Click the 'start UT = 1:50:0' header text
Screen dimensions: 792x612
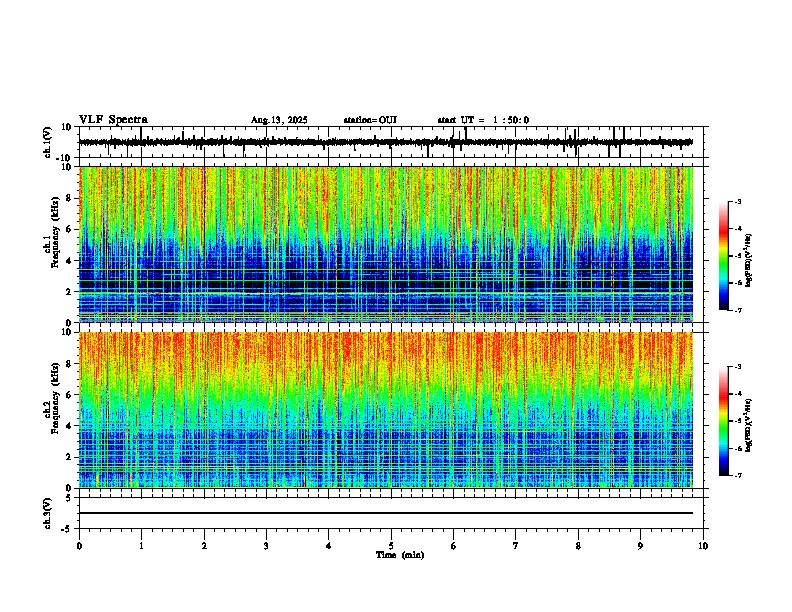[x=483, y=120]
